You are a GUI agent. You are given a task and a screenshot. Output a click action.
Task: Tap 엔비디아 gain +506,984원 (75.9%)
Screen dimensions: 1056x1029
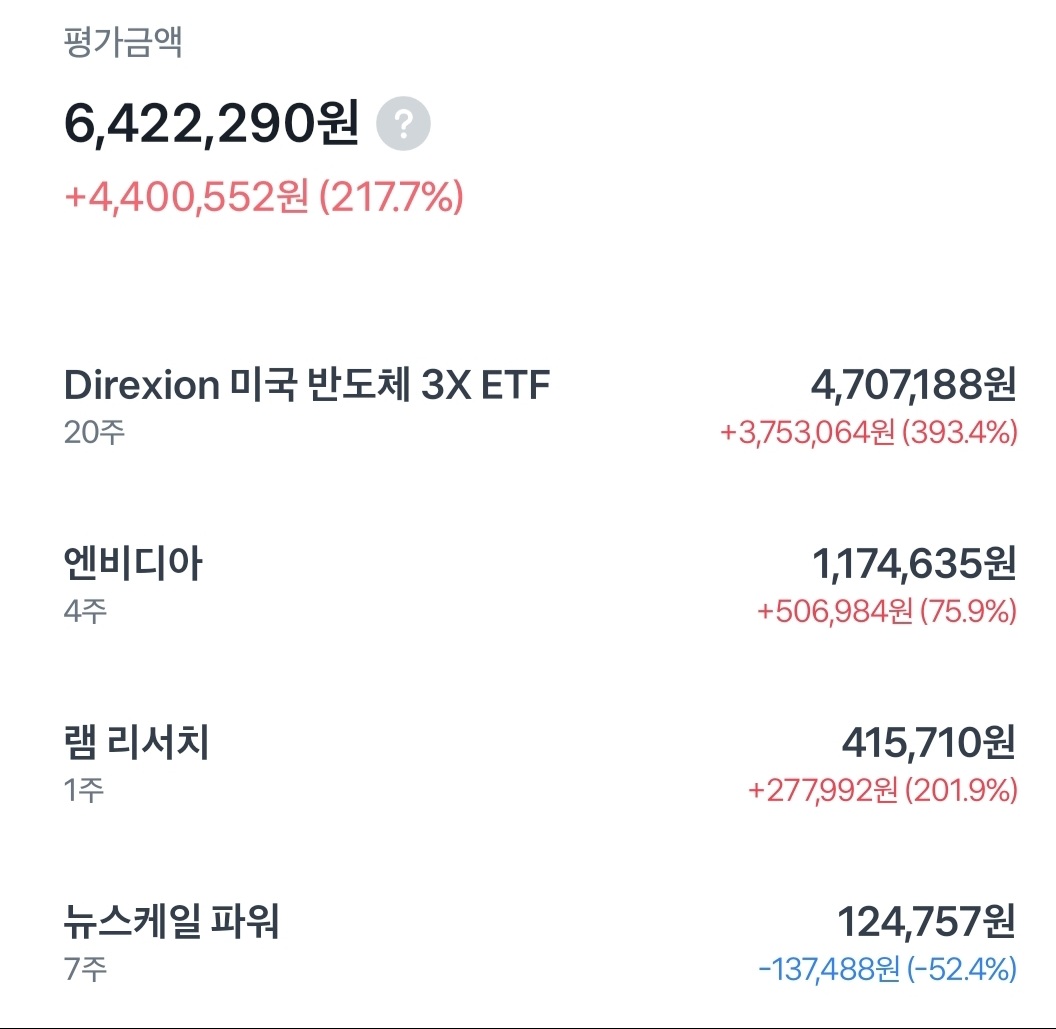[x=887, y=611]
